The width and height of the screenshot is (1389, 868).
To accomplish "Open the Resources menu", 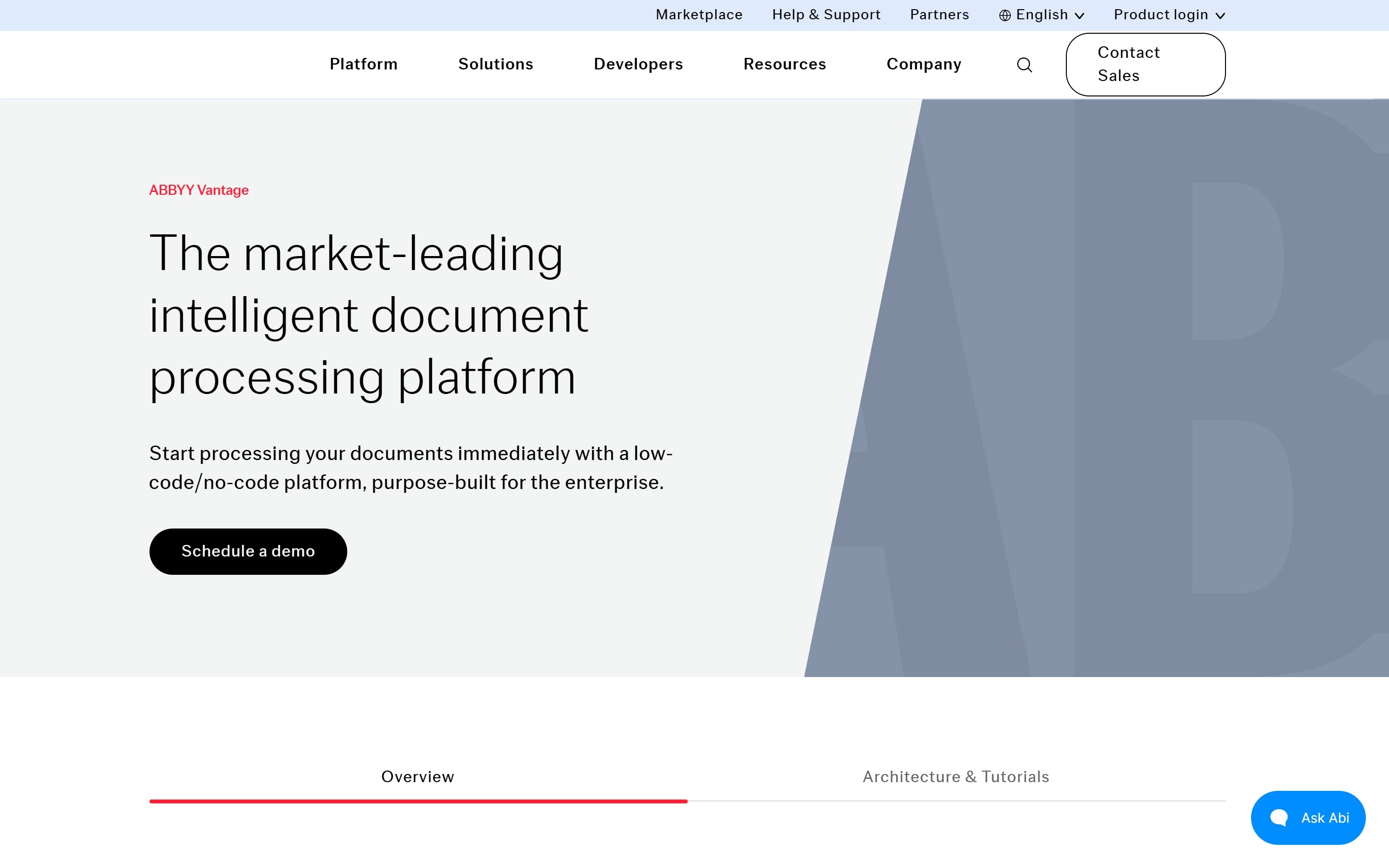I will [785, 64].
